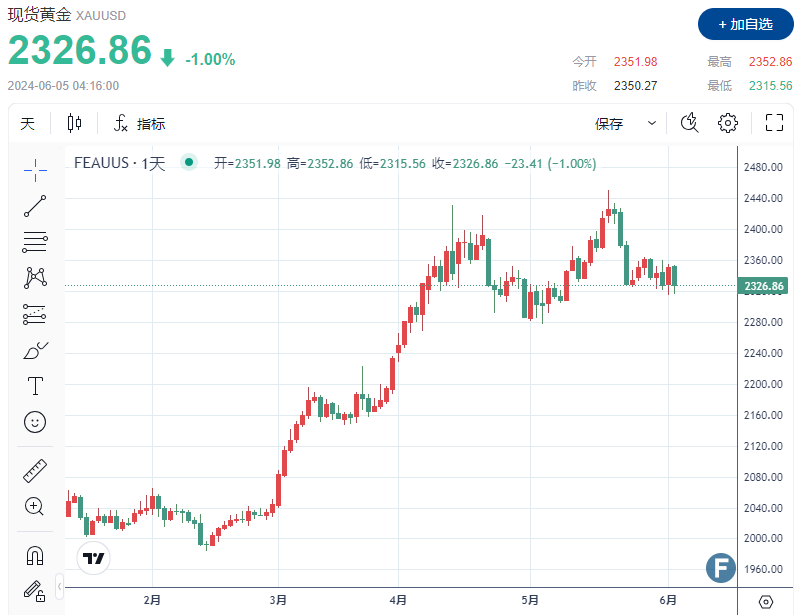
Task: Open the Fibonacci retracement tool
Action: (35, 242)
